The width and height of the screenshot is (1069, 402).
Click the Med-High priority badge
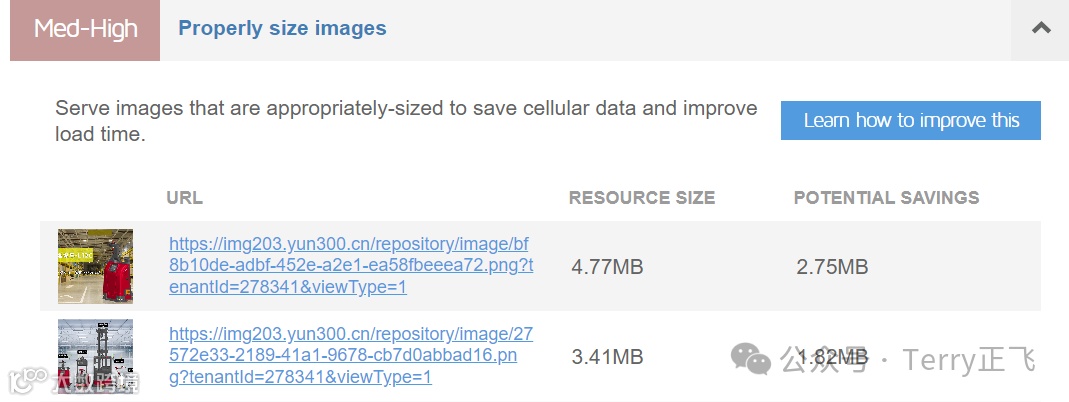click(85, 29)
